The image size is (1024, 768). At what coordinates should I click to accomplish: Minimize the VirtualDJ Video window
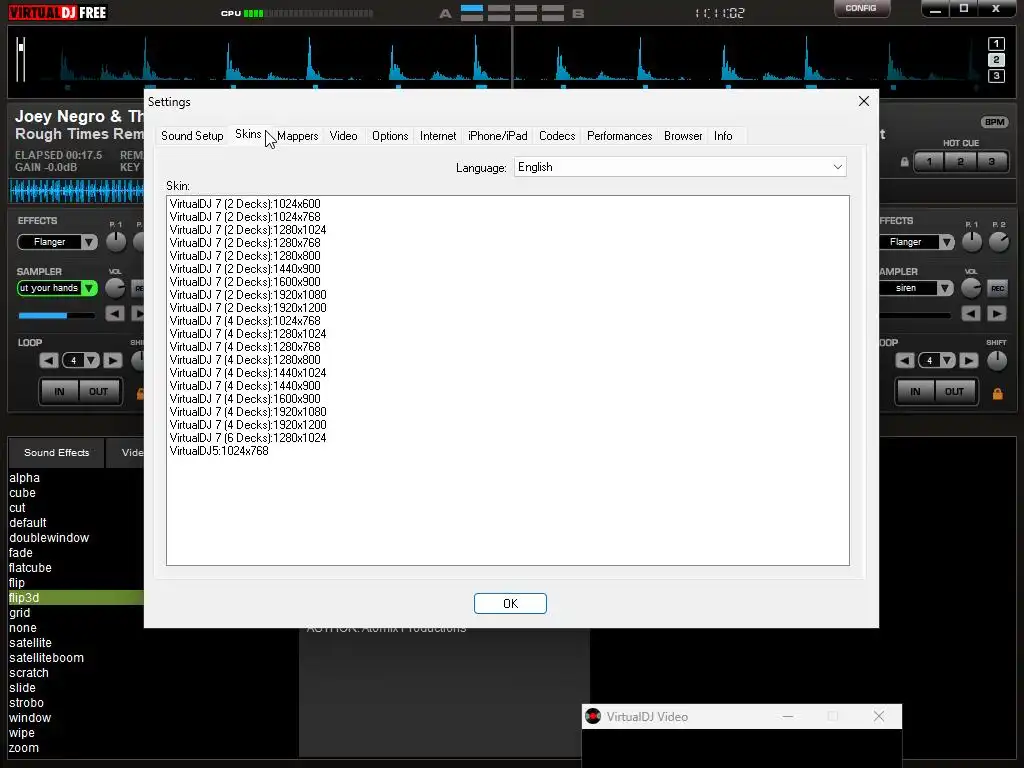[788, 716]
